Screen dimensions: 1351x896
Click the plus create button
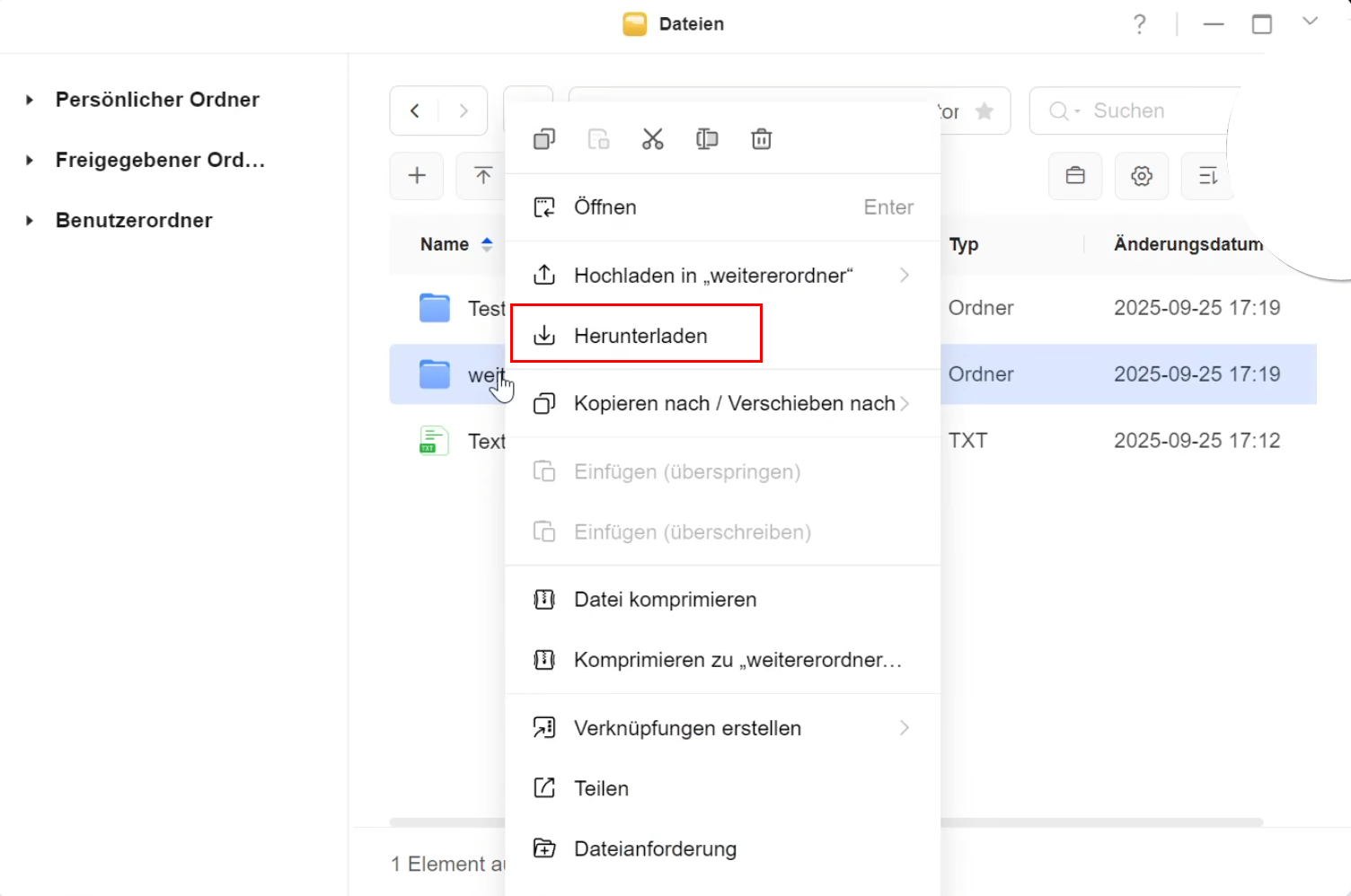tap(417, 175)
